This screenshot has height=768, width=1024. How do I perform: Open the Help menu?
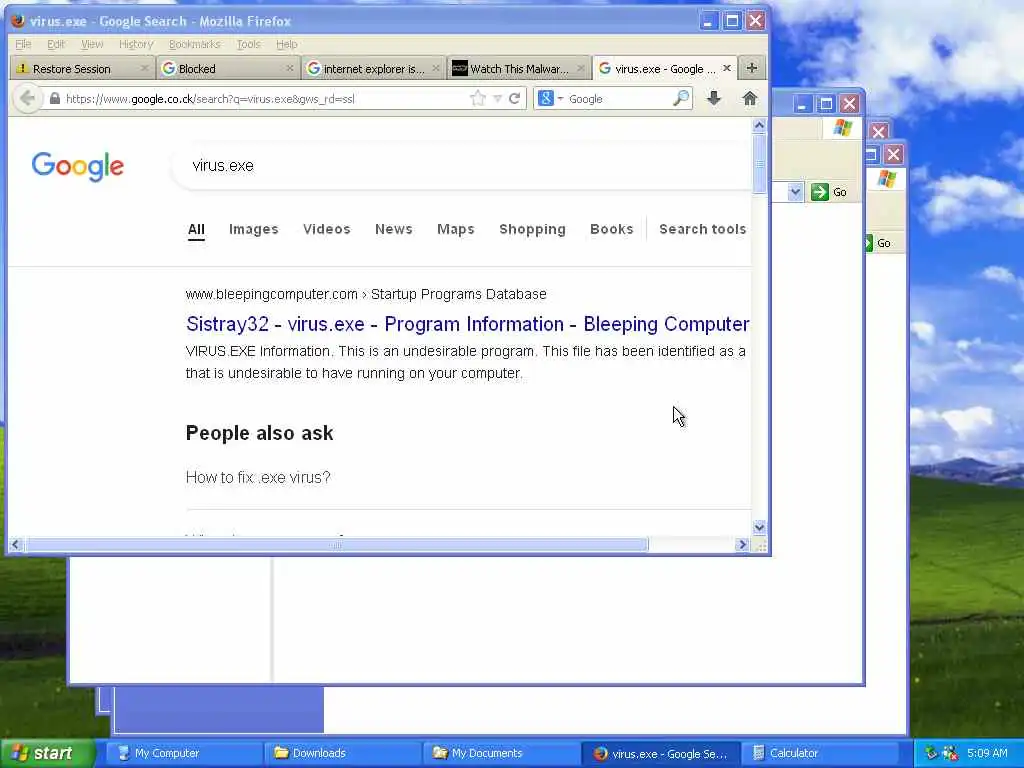click(287, 44)
